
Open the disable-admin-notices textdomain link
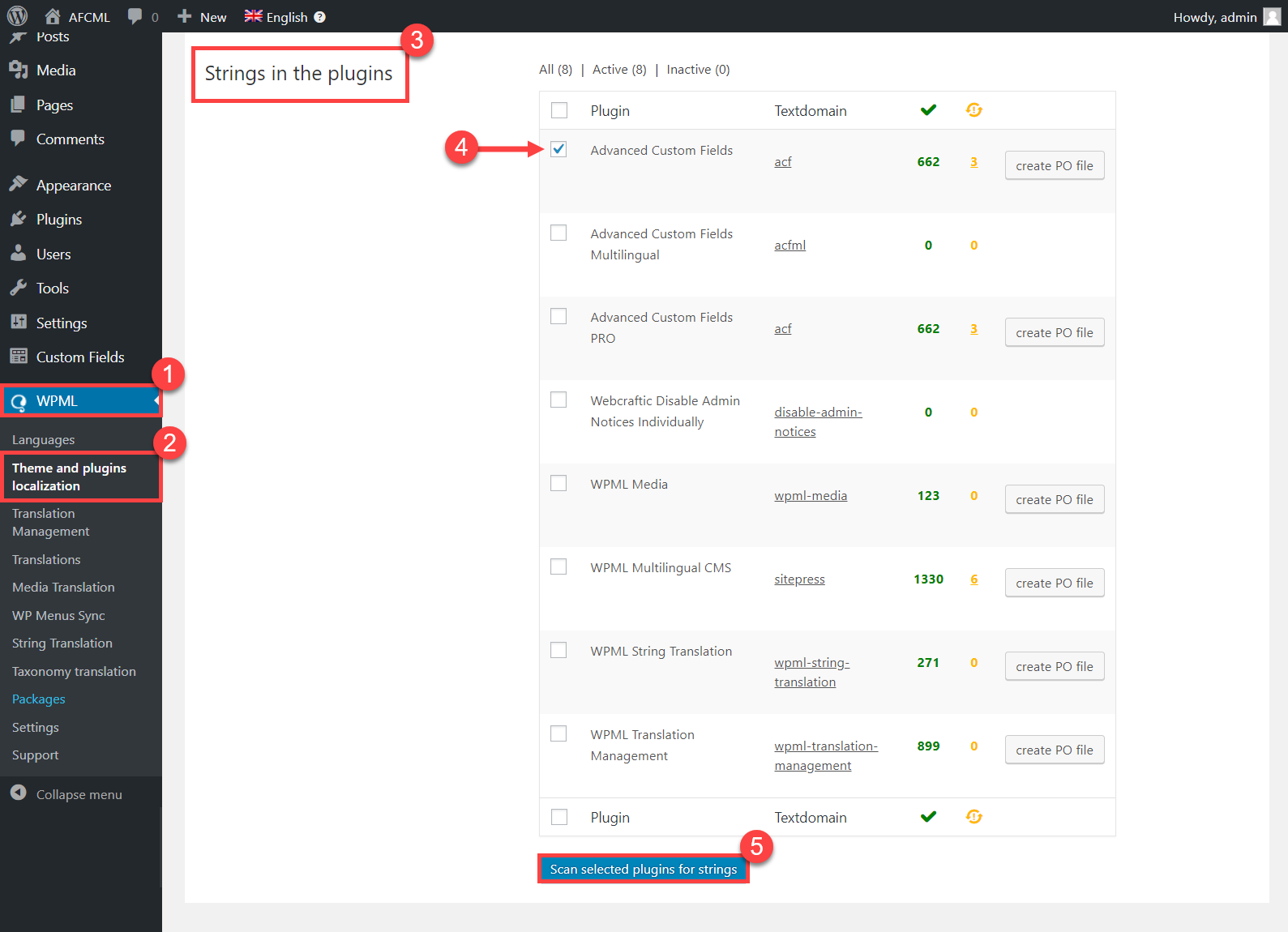(818, 421)
